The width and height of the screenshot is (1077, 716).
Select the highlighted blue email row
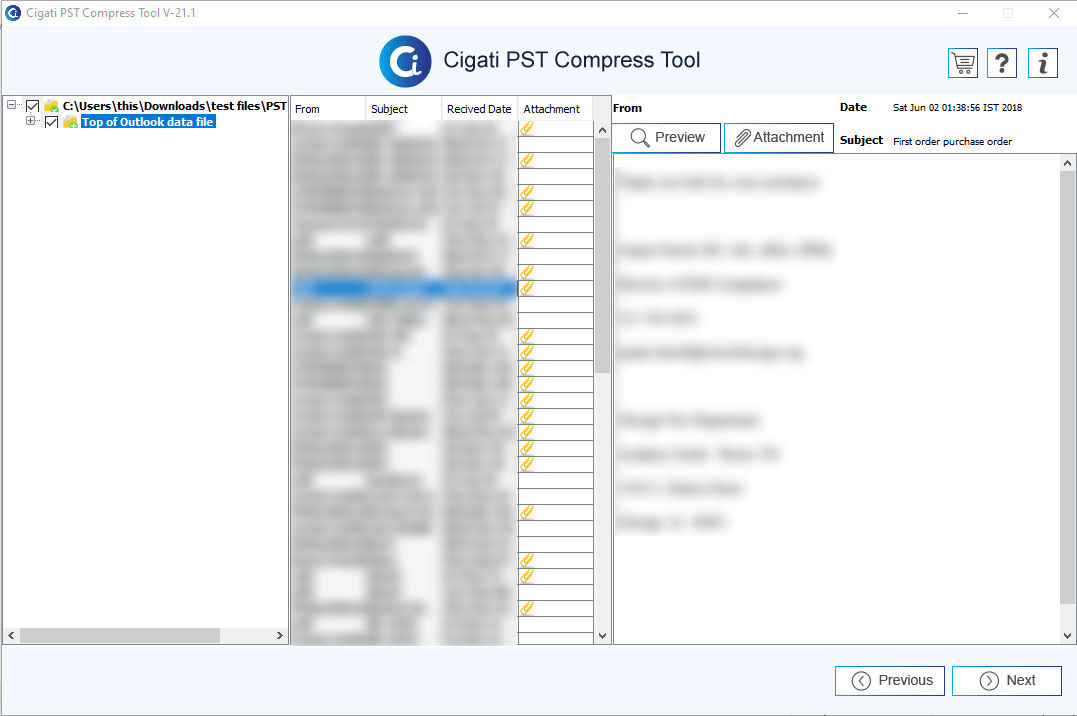coord(404,289)
